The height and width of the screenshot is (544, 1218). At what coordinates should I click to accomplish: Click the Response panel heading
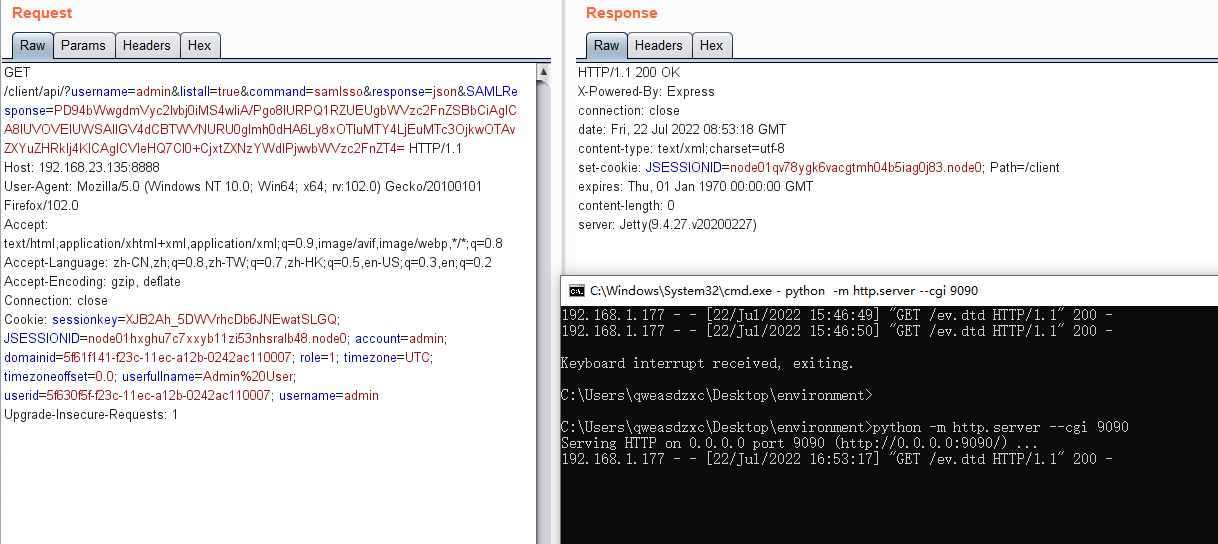(x=622, y=13)
